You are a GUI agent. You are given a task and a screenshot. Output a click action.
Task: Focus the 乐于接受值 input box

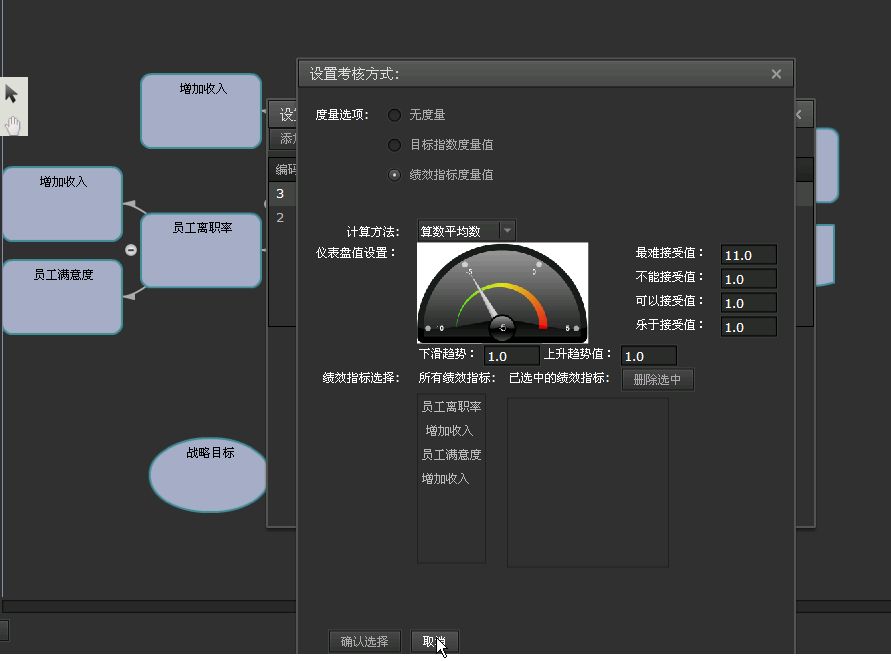748,327
